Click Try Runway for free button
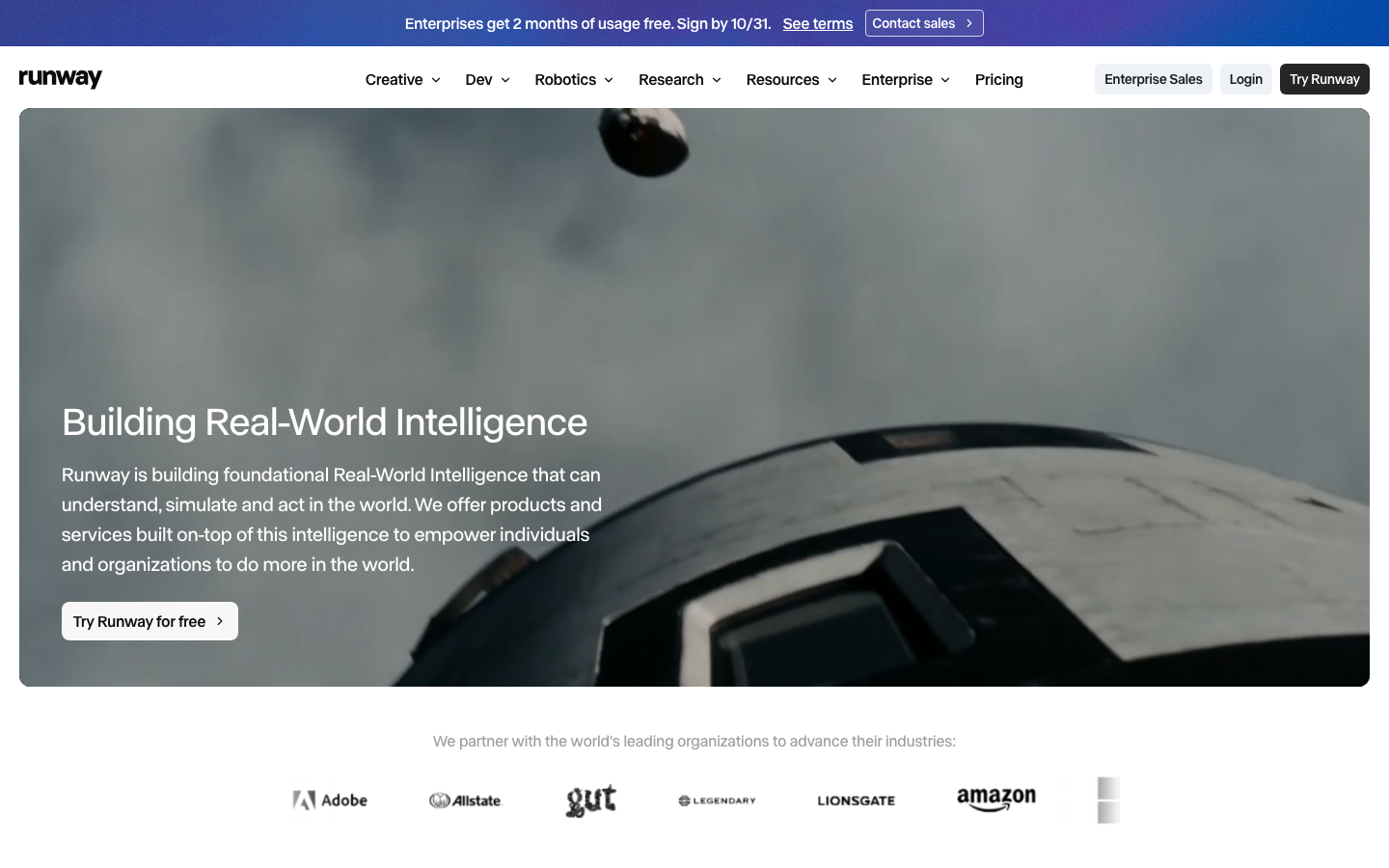The height and width of the screenshot is (868, 1389). coord(150,621)
